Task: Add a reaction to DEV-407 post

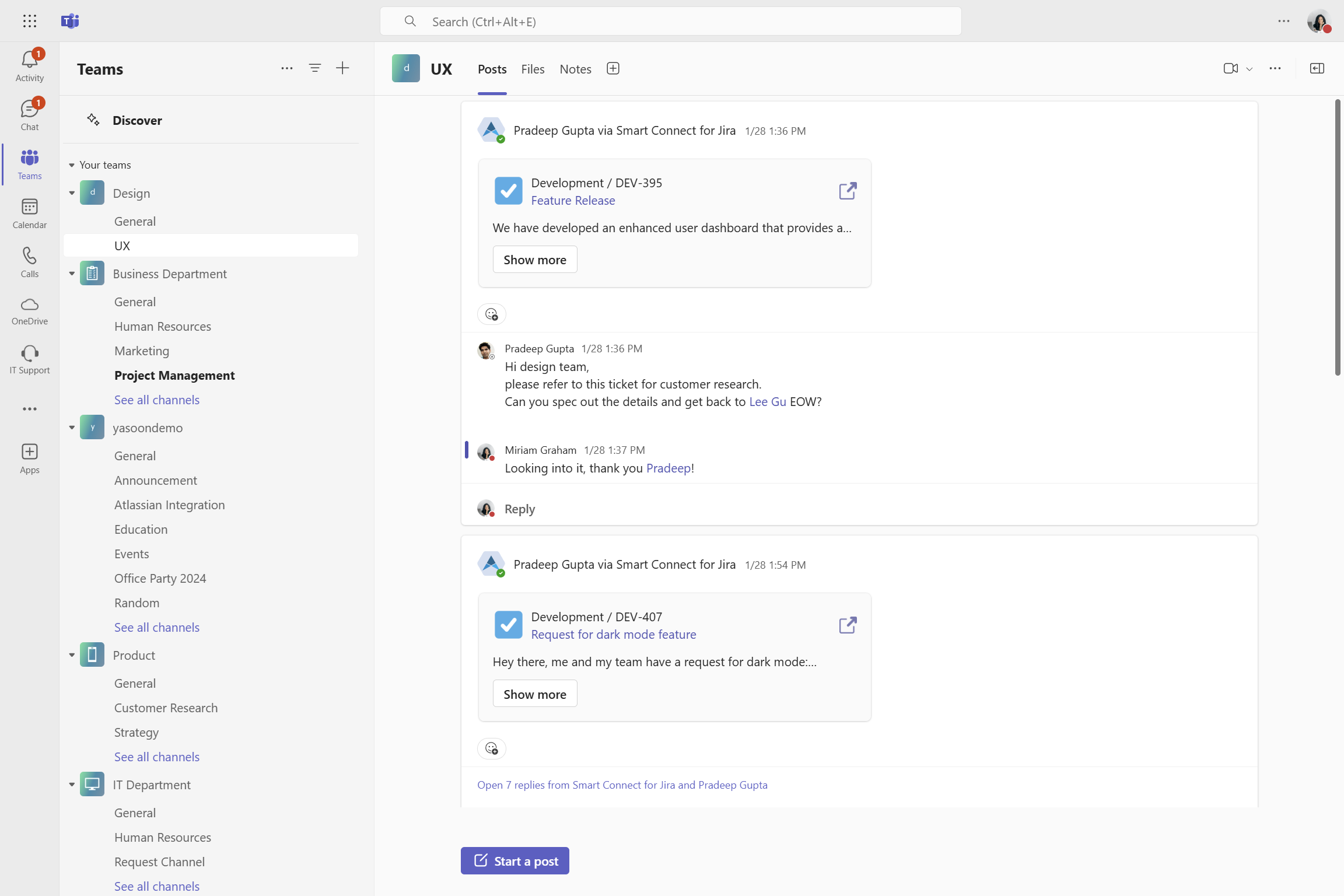Action: point(491,748)
